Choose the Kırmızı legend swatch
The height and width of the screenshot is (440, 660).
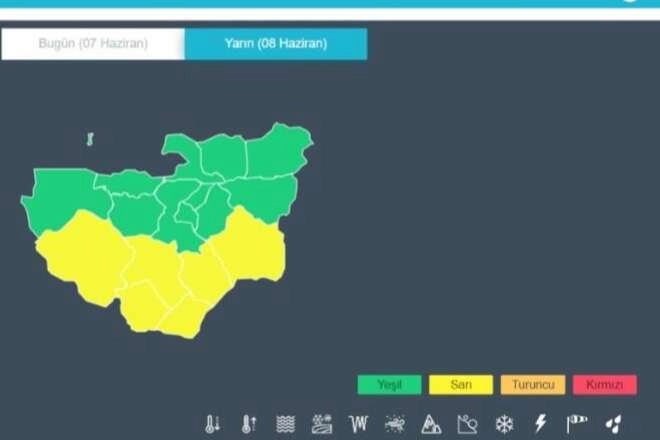pos(605,384)
